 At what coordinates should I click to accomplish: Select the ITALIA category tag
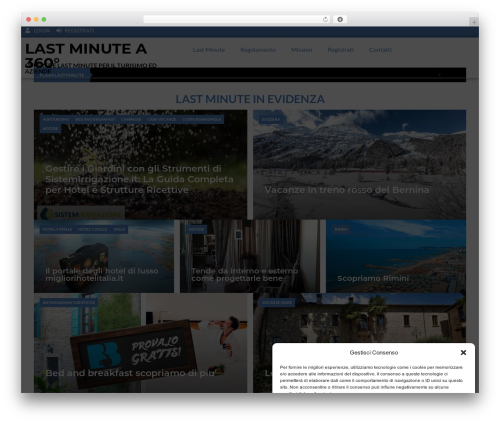pyautogui.click(x=119, y=229)
